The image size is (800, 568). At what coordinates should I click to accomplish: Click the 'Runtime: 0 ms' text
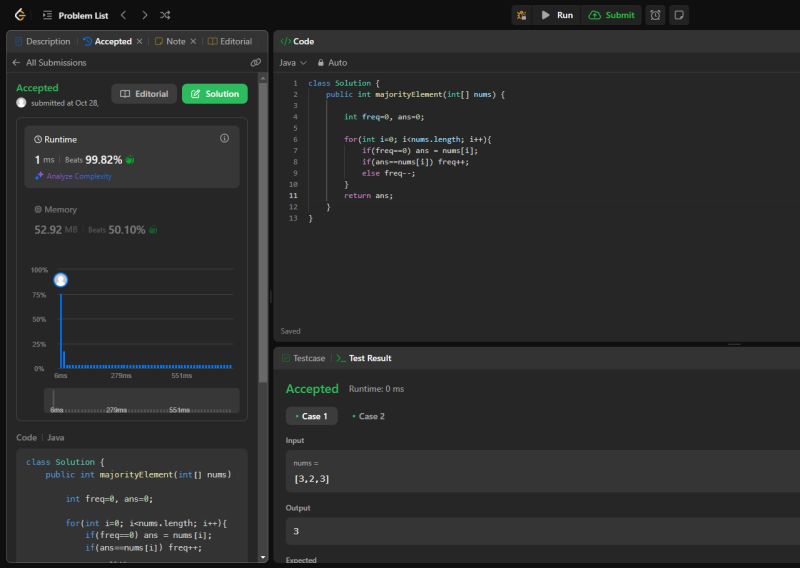click(376, 389)
